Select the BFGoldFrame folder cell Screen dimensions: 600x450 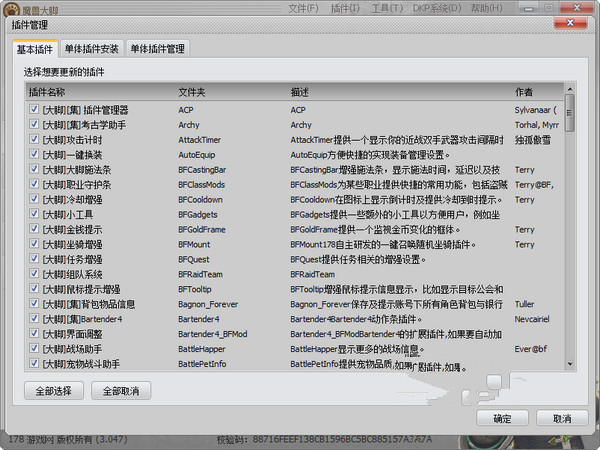202,229
